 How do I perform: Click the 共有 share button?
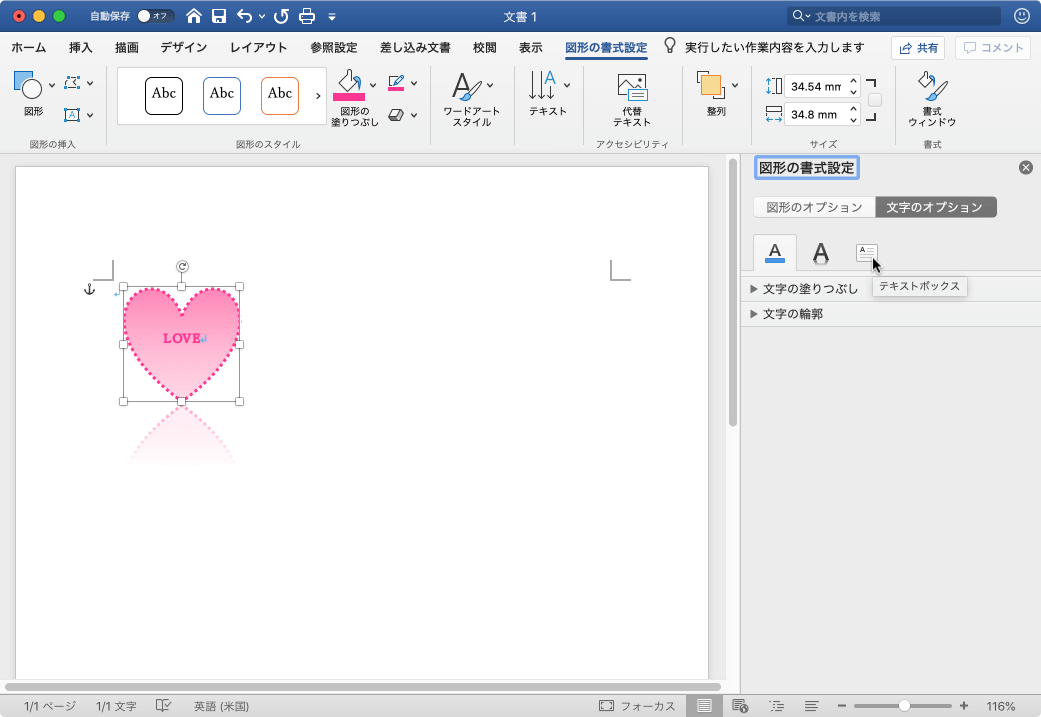pyautogui.click(x=918, y=48)
